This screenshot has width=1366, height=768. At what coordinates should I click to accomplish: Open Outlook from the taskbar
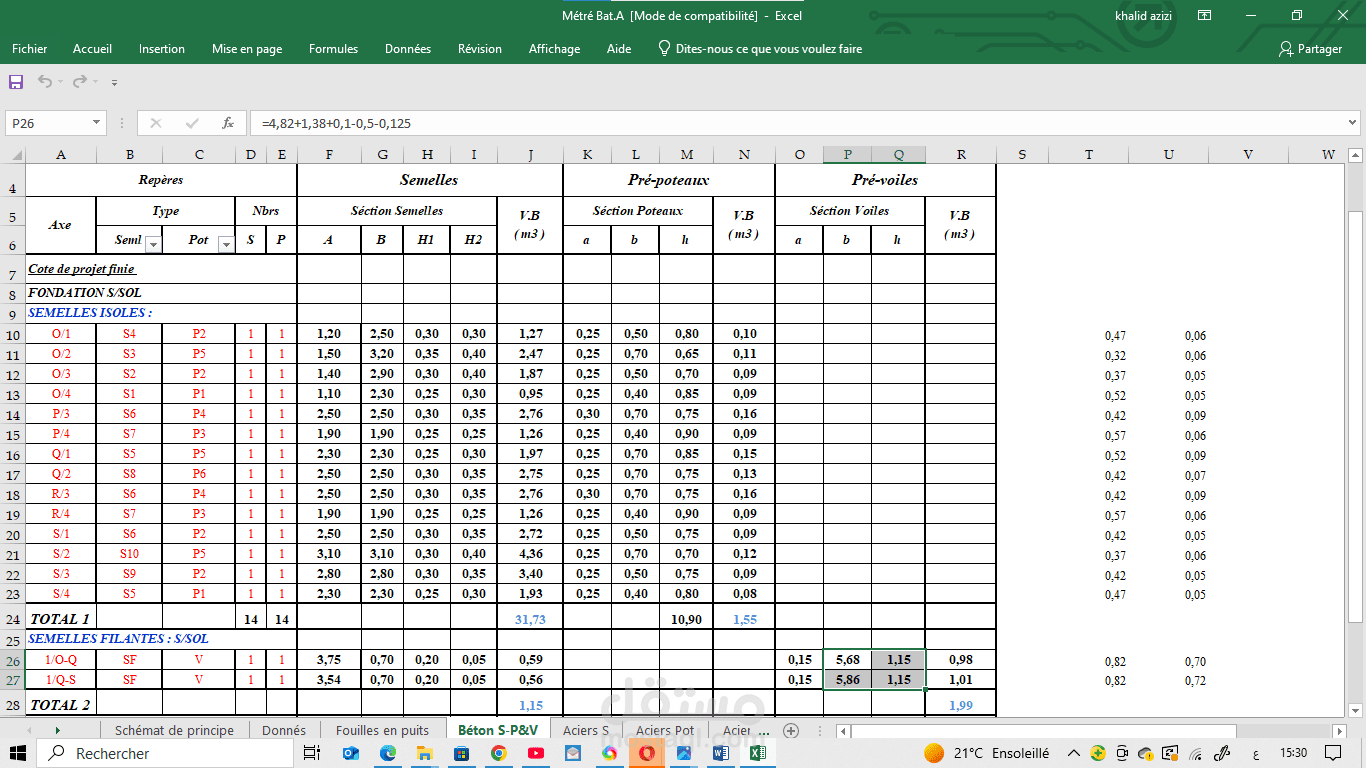pos(351,753)
